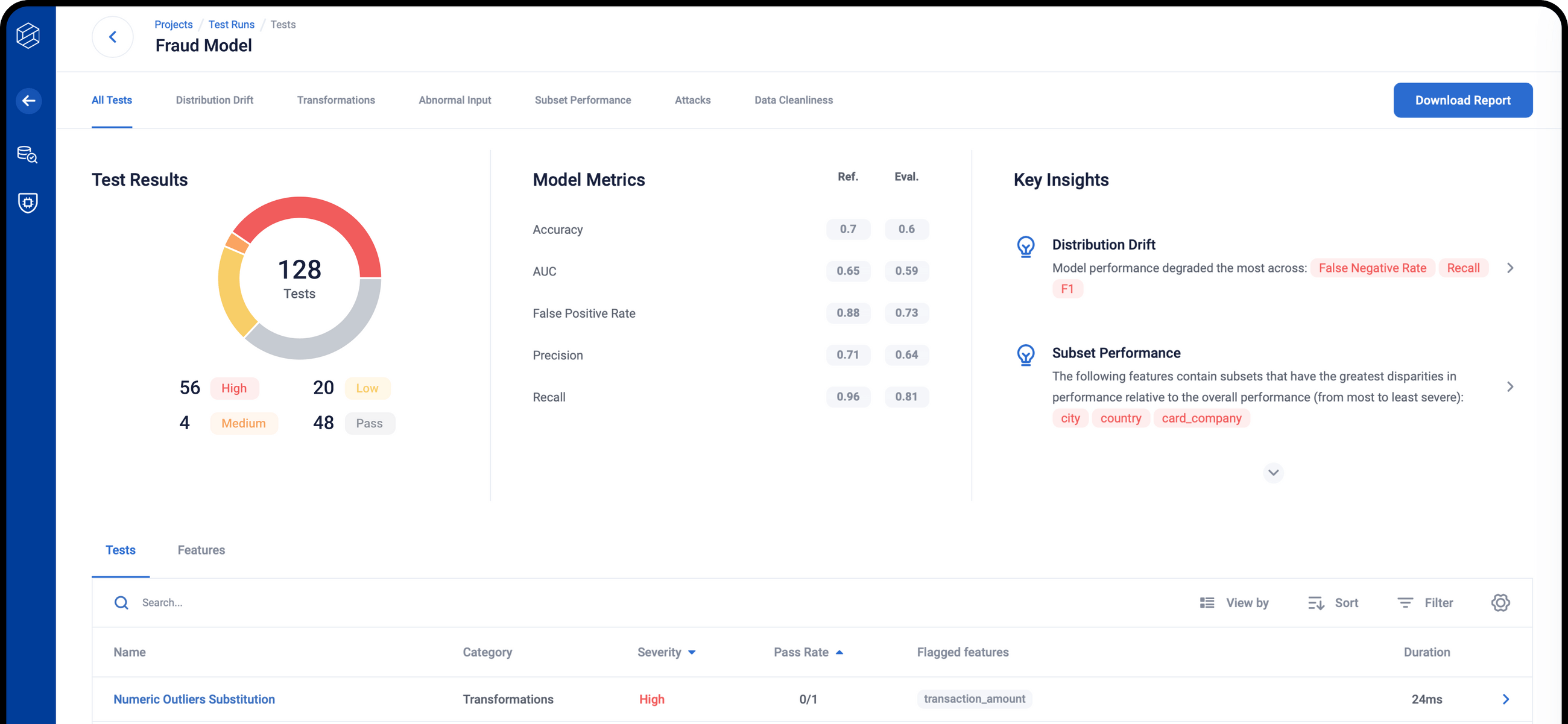Viewport: 1568px width, 724px height.
Task: Open the shield model protection icon in sidebar
Action: click(x=28, y=203)
